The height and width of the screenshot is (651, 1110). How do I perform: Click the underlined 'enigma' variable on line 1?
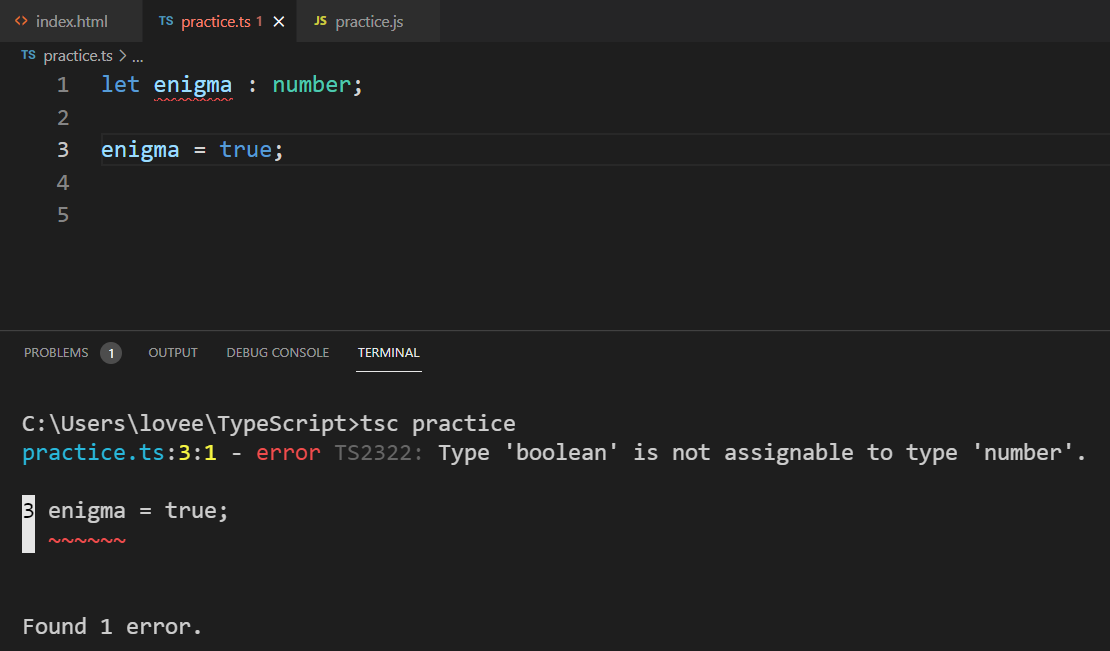(193, 86)
